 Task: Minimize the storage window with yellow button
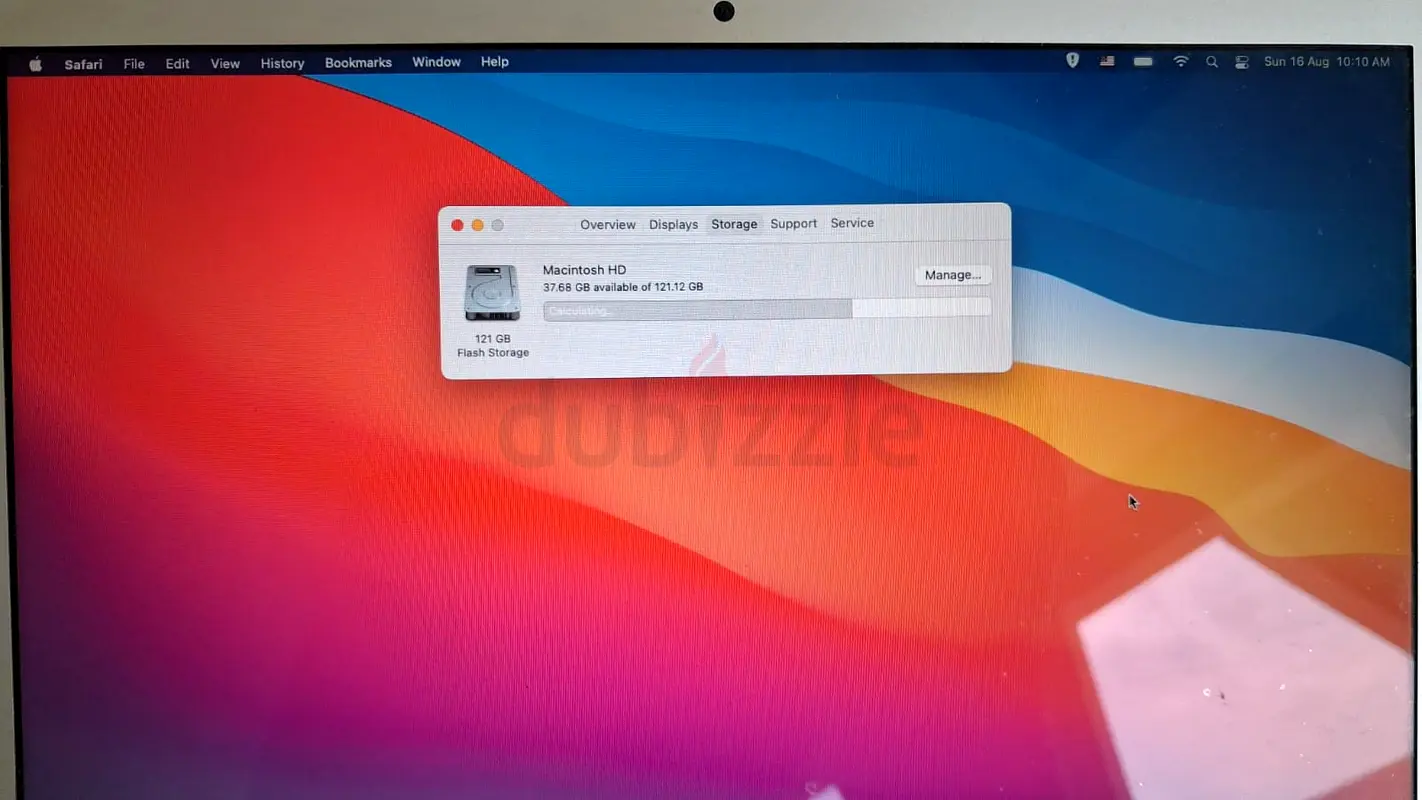click(477, 225)
